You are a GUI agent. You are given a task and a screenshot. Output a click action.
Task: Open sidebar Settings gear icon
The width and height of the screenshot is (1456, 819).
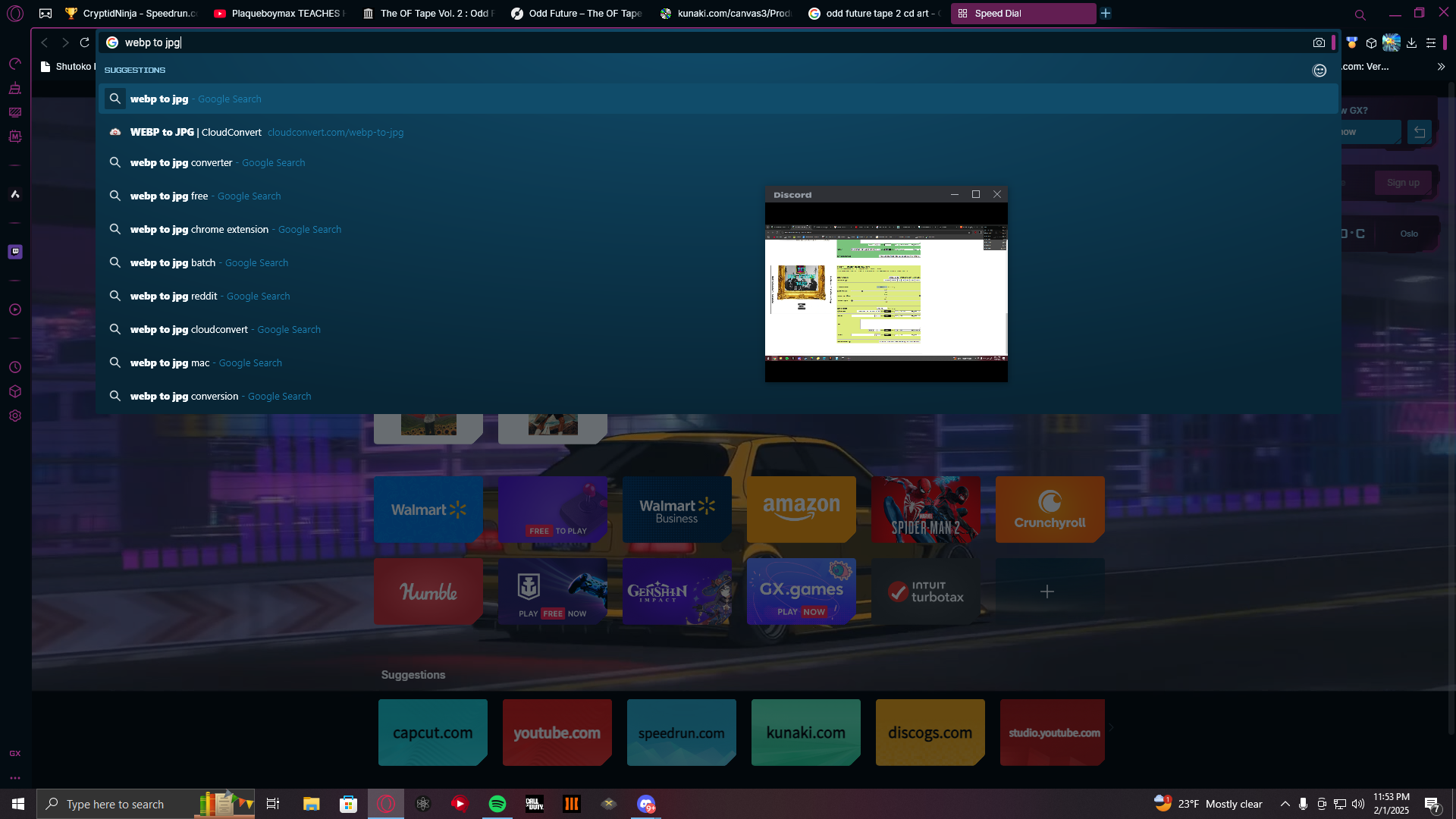(x=15, y=416)
